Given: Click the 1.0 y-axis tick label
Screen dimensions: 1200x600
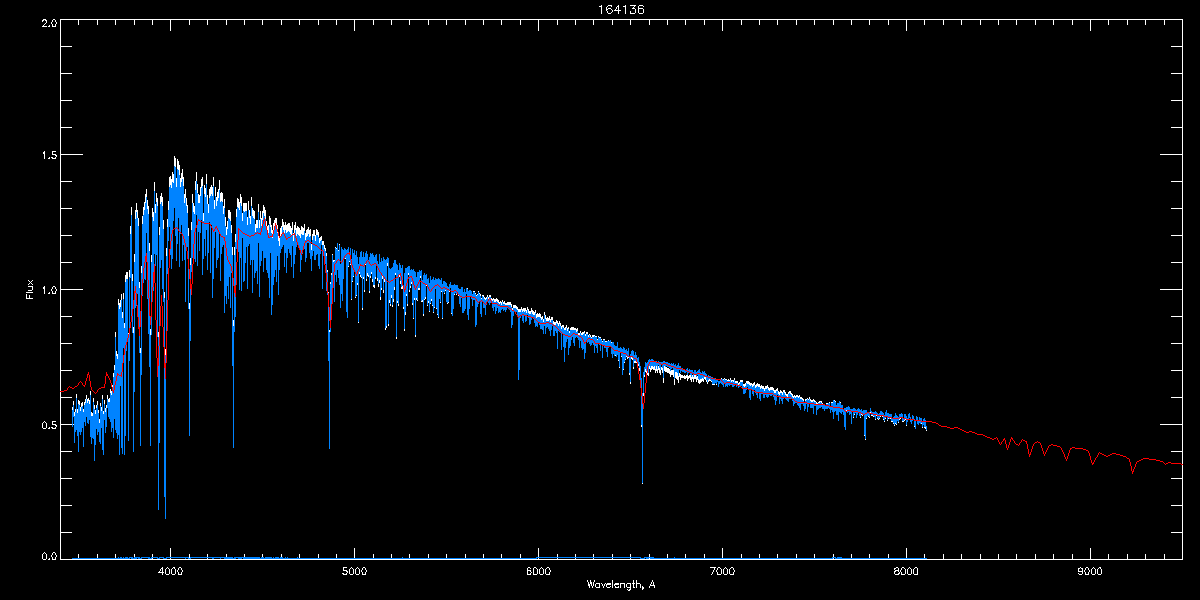Looking at the screenshot, I should click(x=46, y=290).
